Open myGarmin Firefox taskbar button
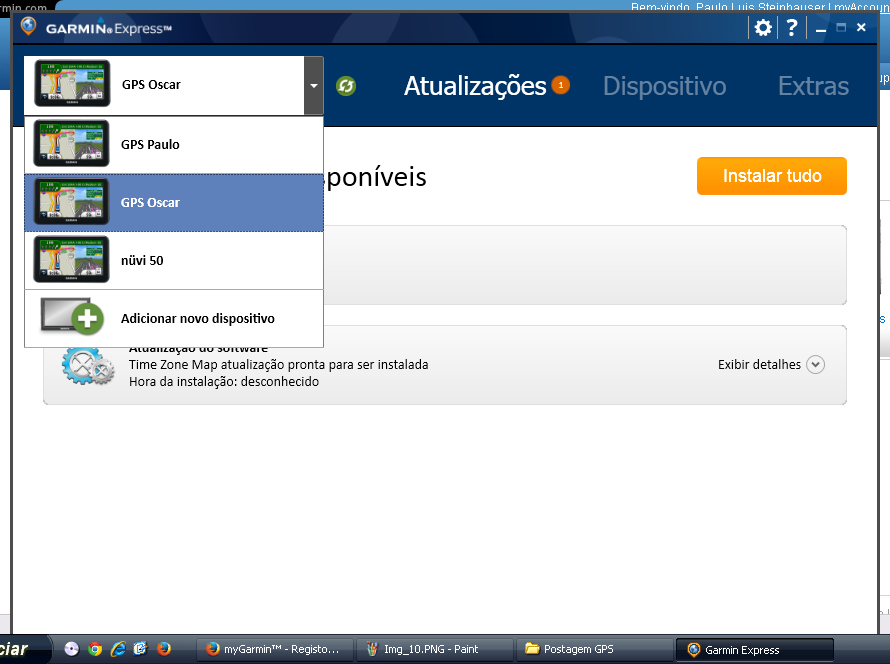This screenshot has height=664, width=890. (275, 649)
